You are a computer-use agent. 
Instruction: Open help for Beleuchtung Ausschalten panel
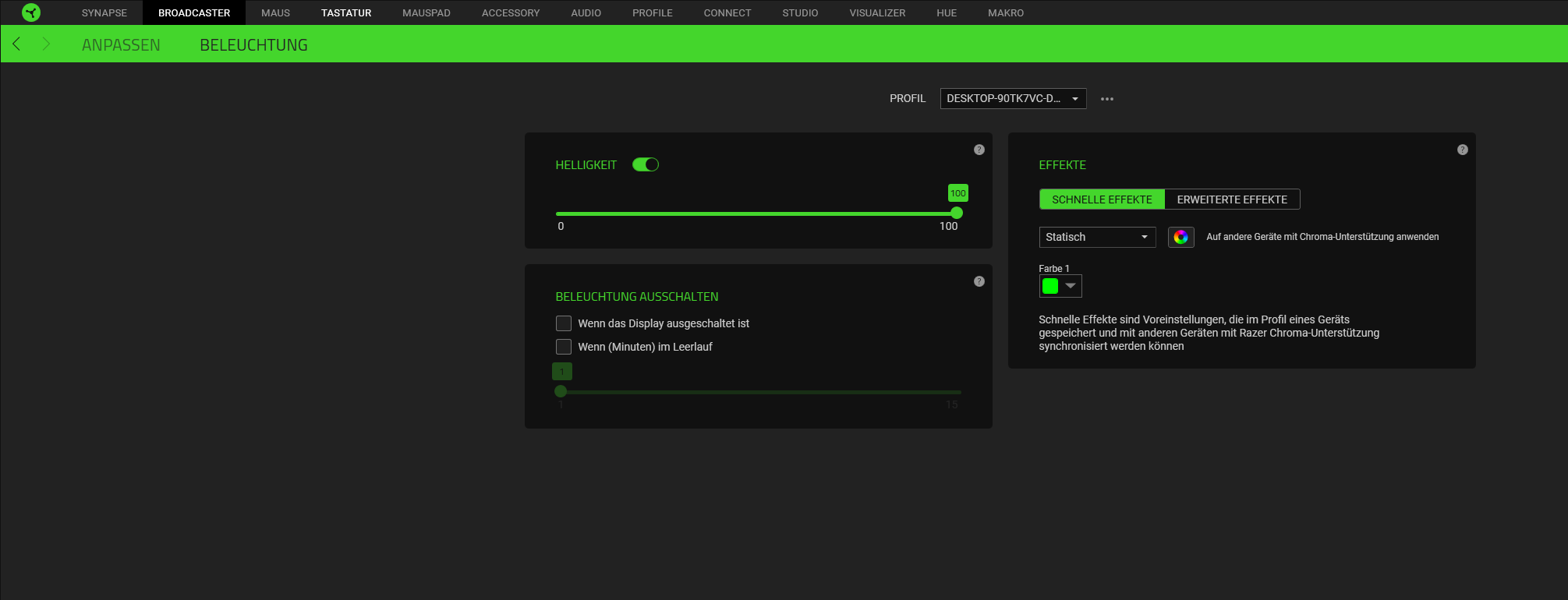point(979,281)
